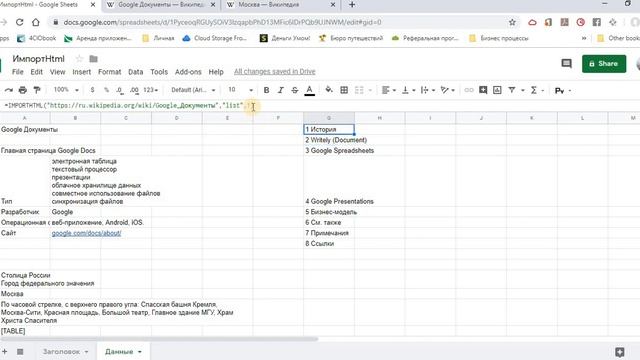Image resolution: width=640 pixels, height=360 pixels.
Task: Click functions sigma icon
Action: pos(533,90)
